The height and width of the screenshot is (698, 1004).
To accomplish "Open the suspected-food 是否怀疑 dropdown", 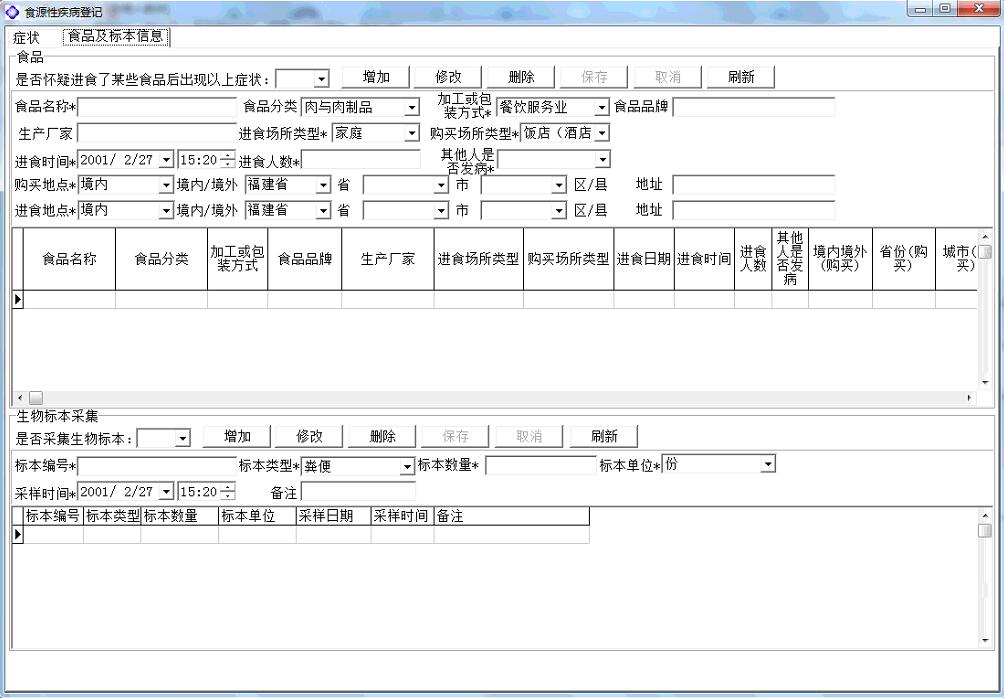I will [x=321, y=79].
